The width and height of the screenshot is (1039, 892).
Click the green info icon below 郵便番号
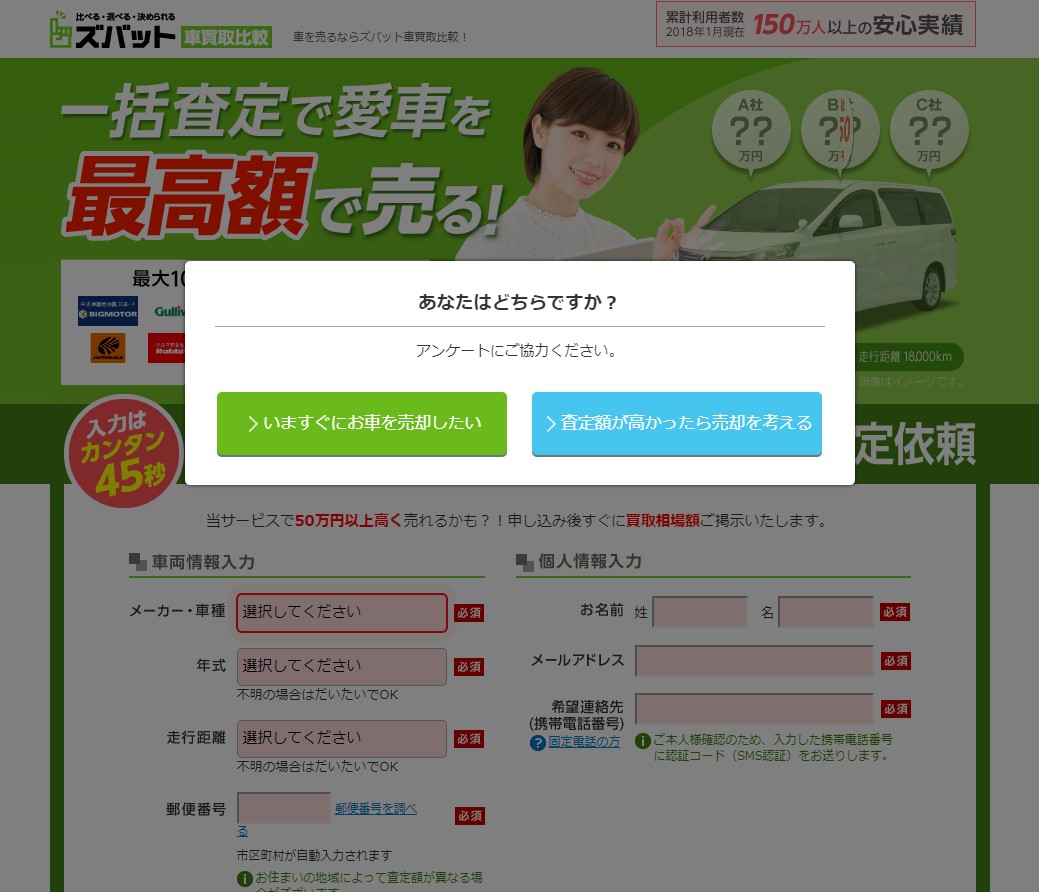click(x=245, y=879)
